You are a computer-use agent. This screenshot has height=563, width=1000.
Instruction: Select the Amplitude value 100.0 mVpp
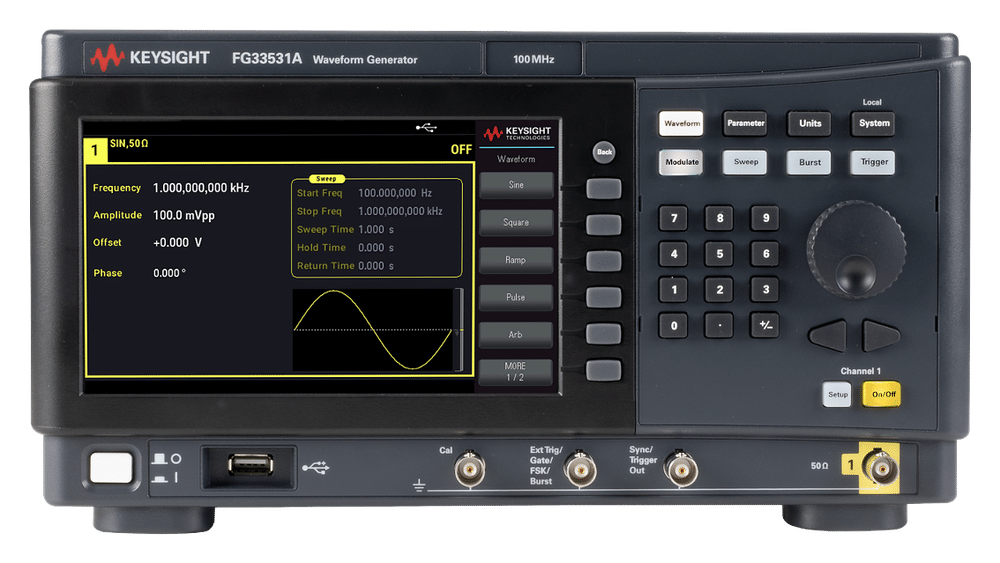[x=184, y=216]
